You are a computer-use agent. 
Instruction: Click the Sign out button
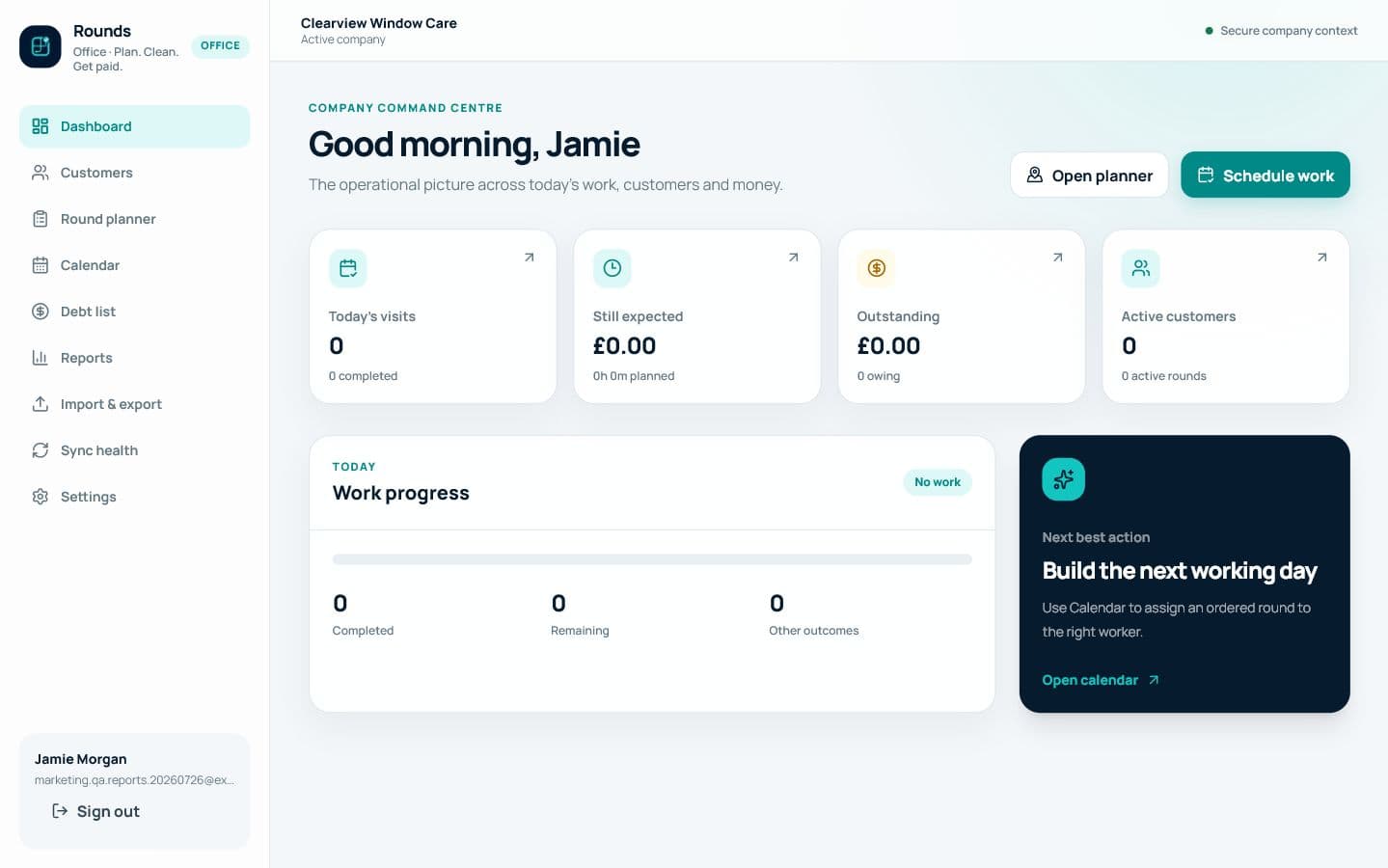click(x=95, y=812)
